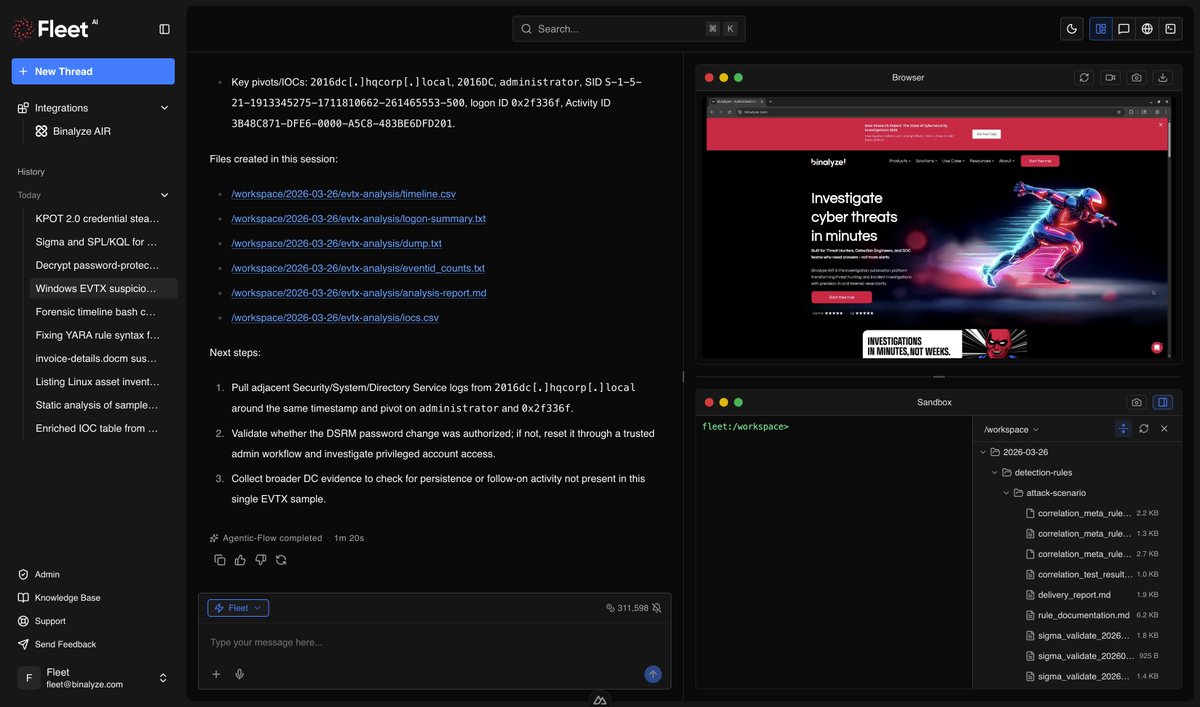This screenshot has width=1200, height=707.
Task: Toggle the Sandbox file explorer side panel
Action: click(x=1162, y=402)
